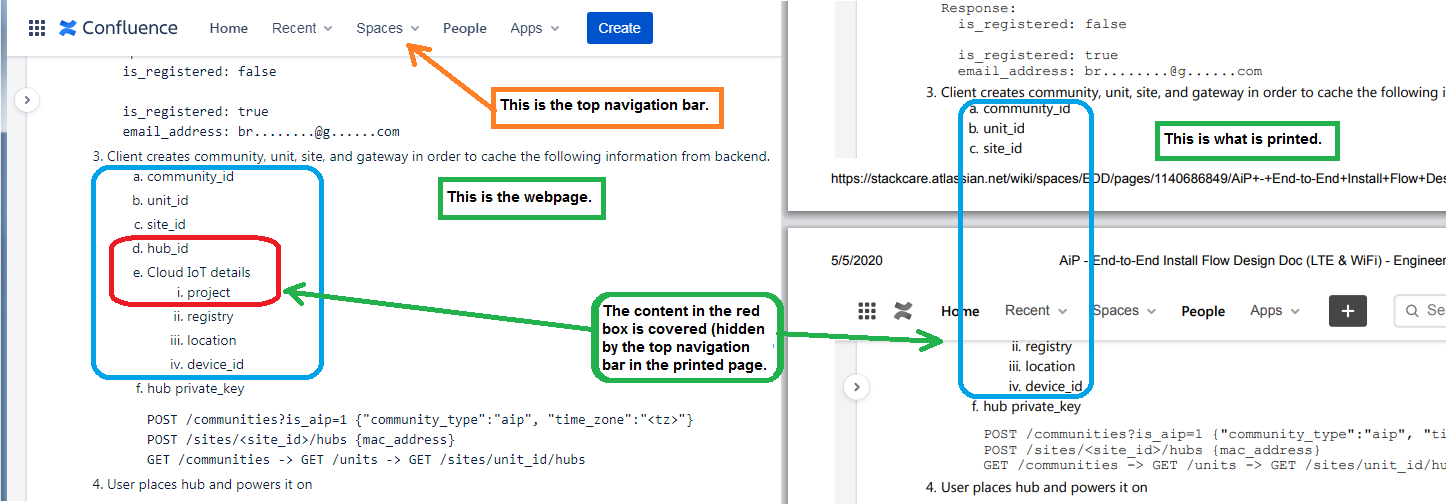Click 'is_registered: false' in the webpage
1446x504 pixels.
tap(199, 72)
